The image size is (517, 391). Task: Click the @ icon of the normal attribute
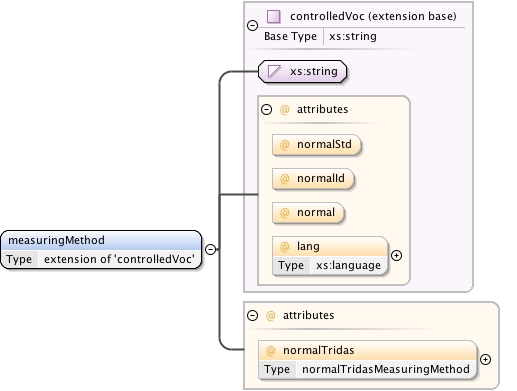click(284, 213)
